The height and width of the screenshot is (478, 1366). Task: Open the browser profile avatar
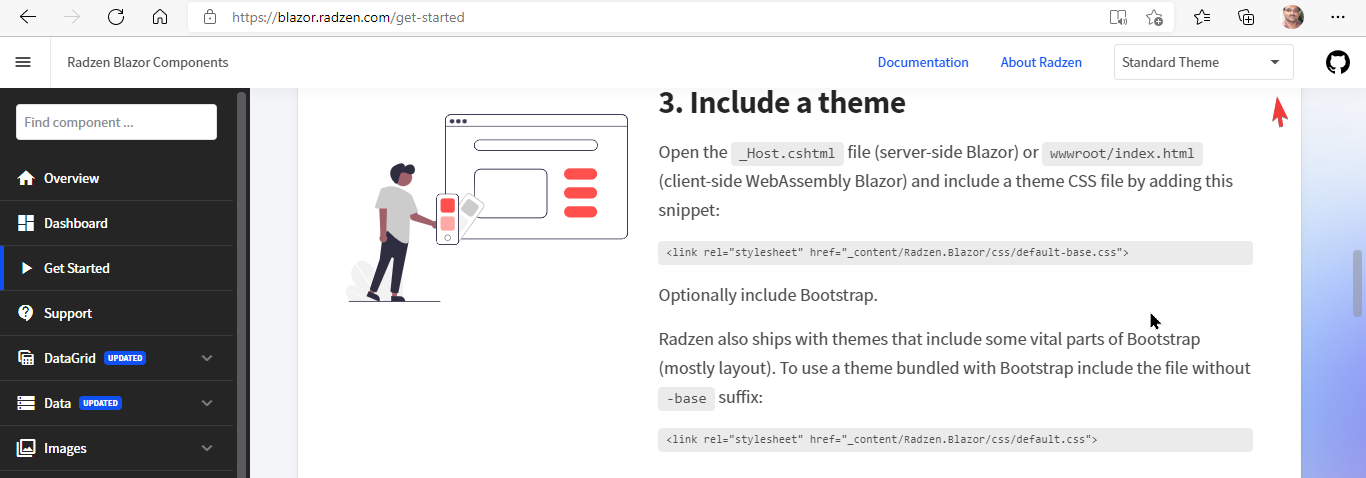point(1292,17)
